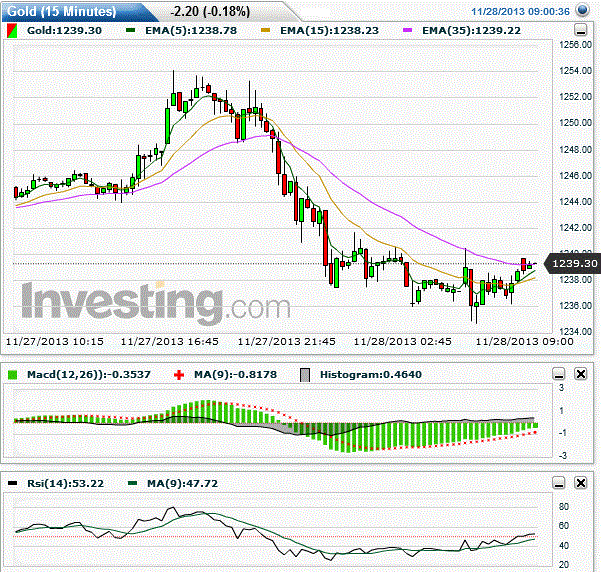Click the 1254.00 price axis label
The height and width of the screenshot is (572, 601).
575,71
